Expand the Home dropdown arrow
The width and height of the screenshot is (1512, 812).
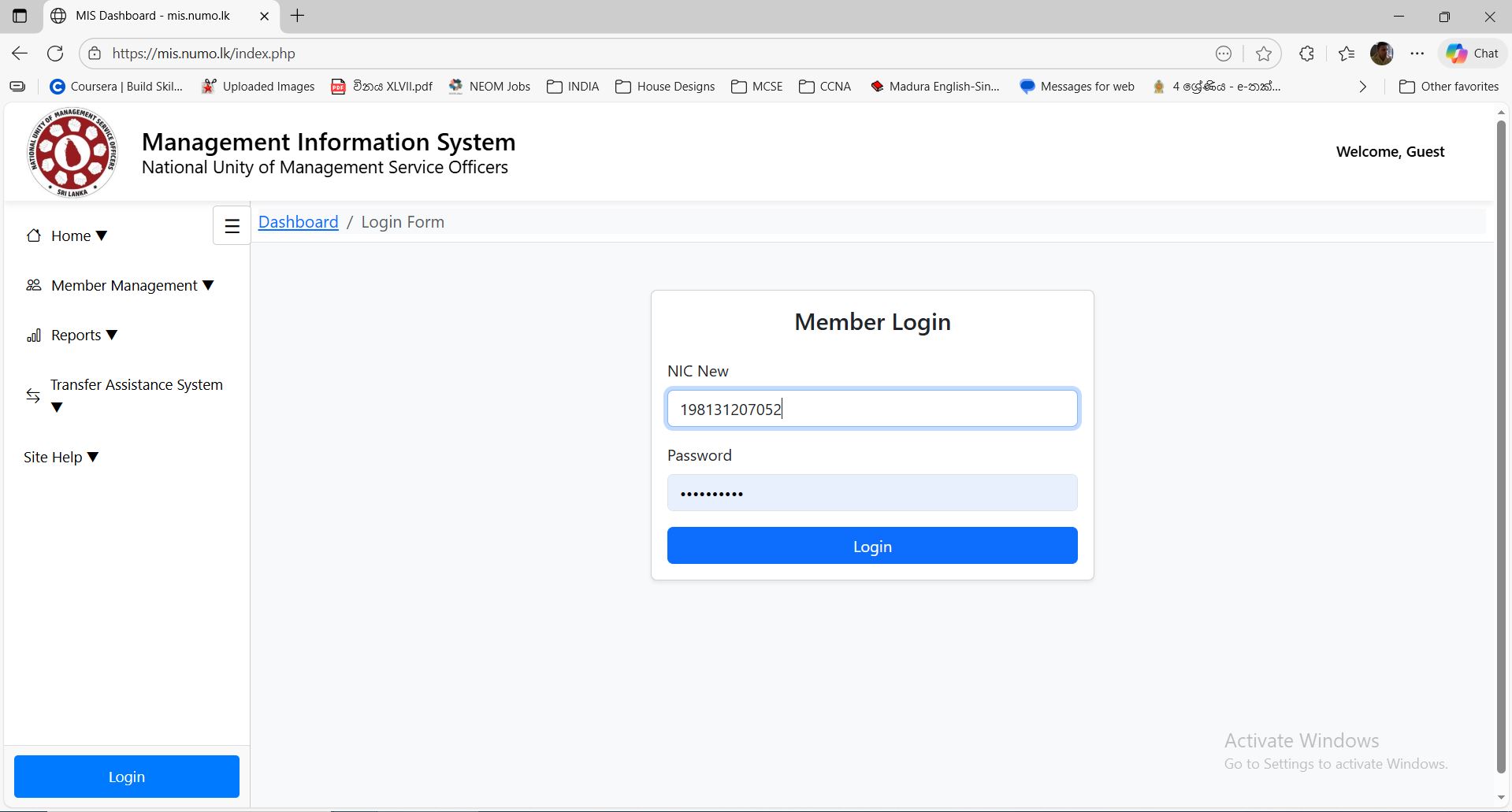[102, 235]
